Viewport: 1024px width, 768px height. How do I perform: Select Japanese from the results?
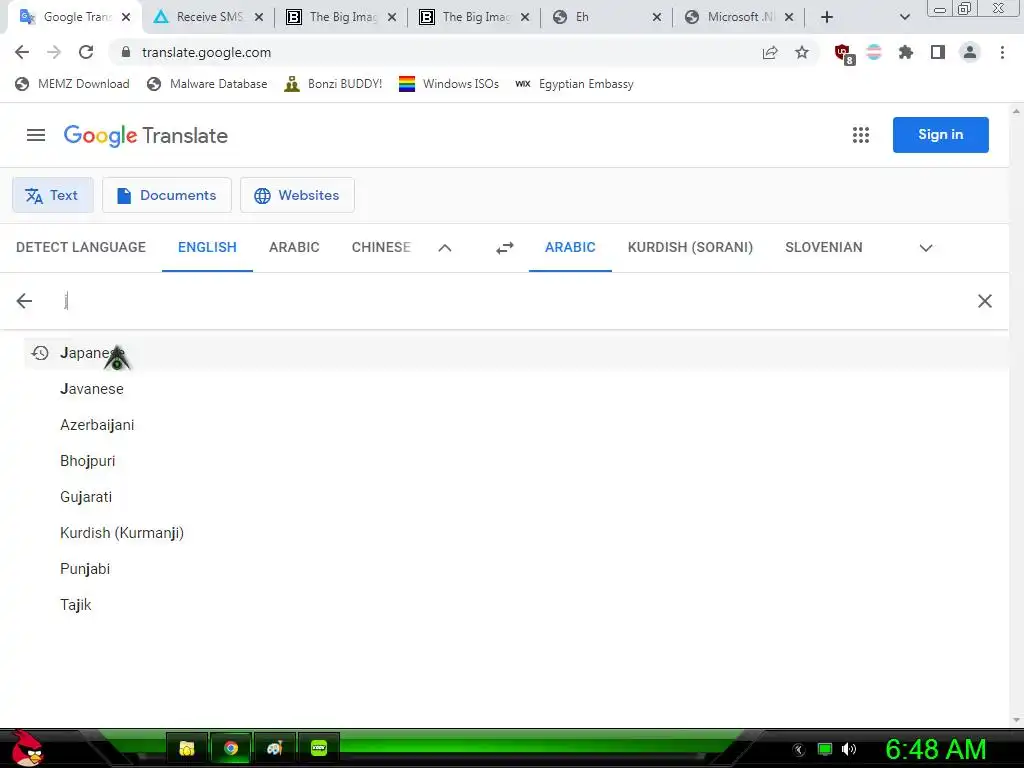[x=517, y=353]
